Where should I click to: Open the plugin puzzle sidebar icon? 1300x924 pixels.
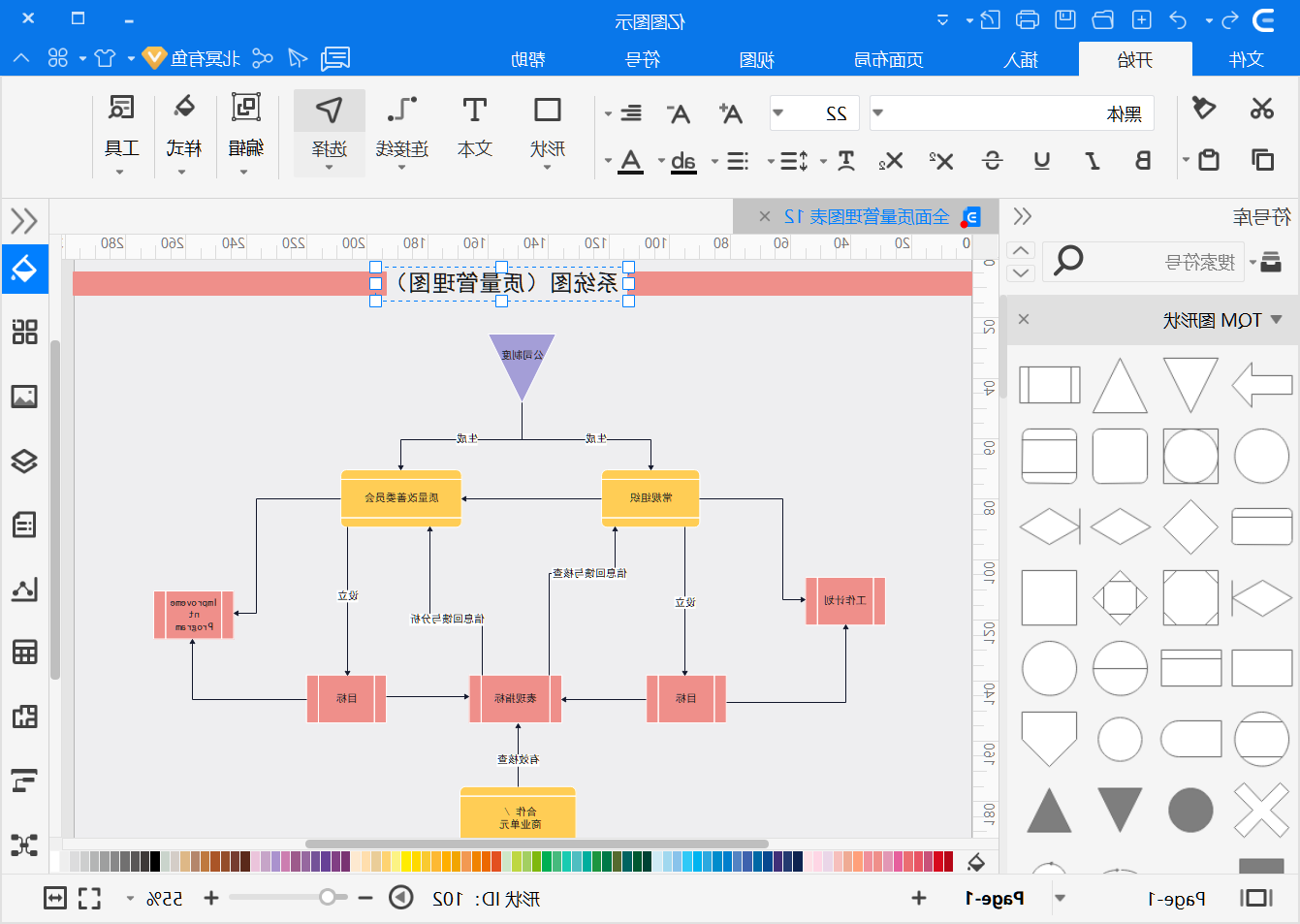(24, 717)
